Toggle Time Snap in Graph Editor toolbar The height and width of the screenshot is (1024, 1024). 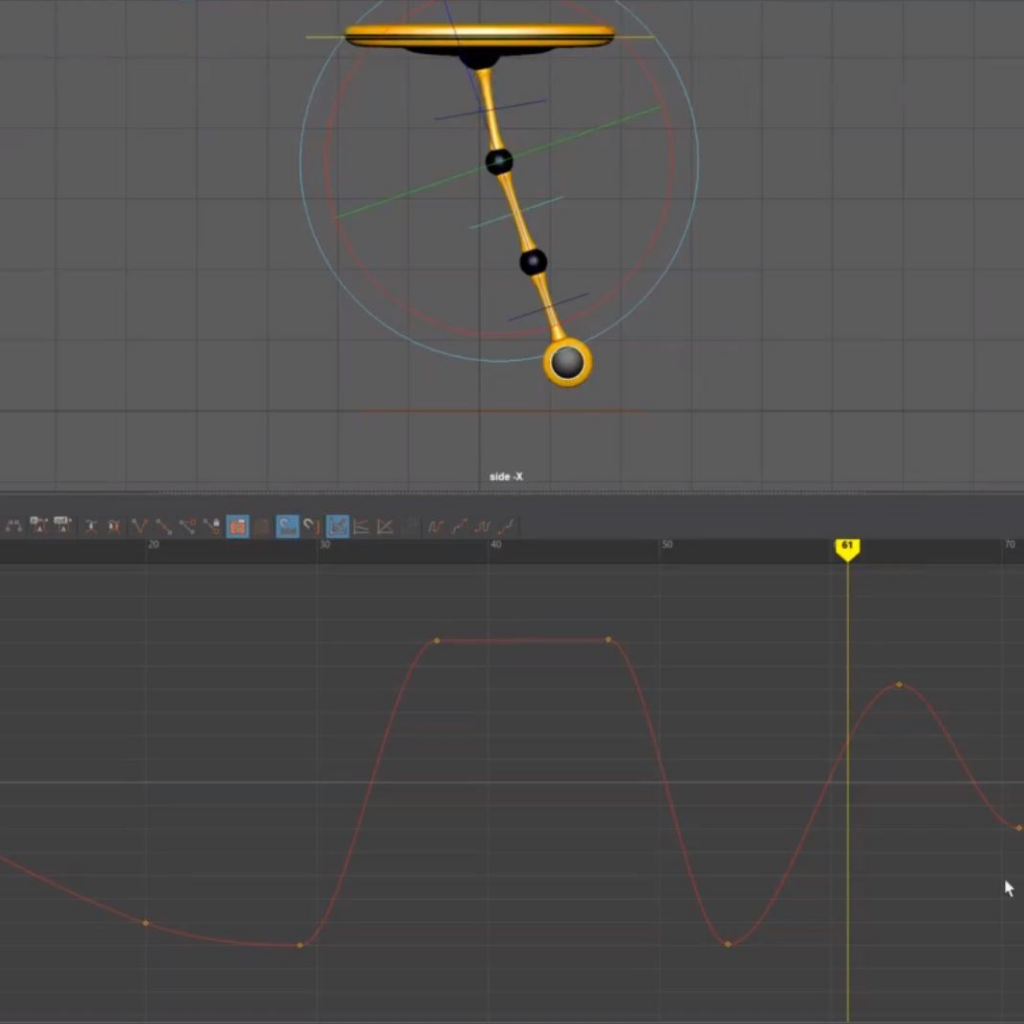(287, 526)
